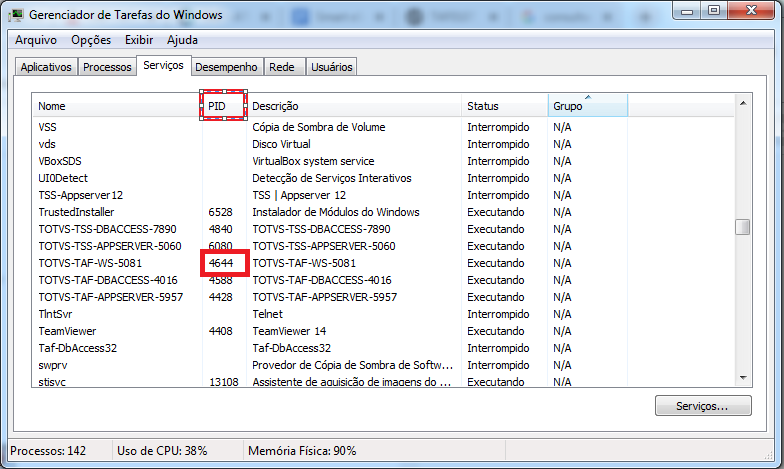The height and width of the screenshot is (469, 784).
Task: Click PID 6528 of TrustedInstaller
Action: pos(220,212)
